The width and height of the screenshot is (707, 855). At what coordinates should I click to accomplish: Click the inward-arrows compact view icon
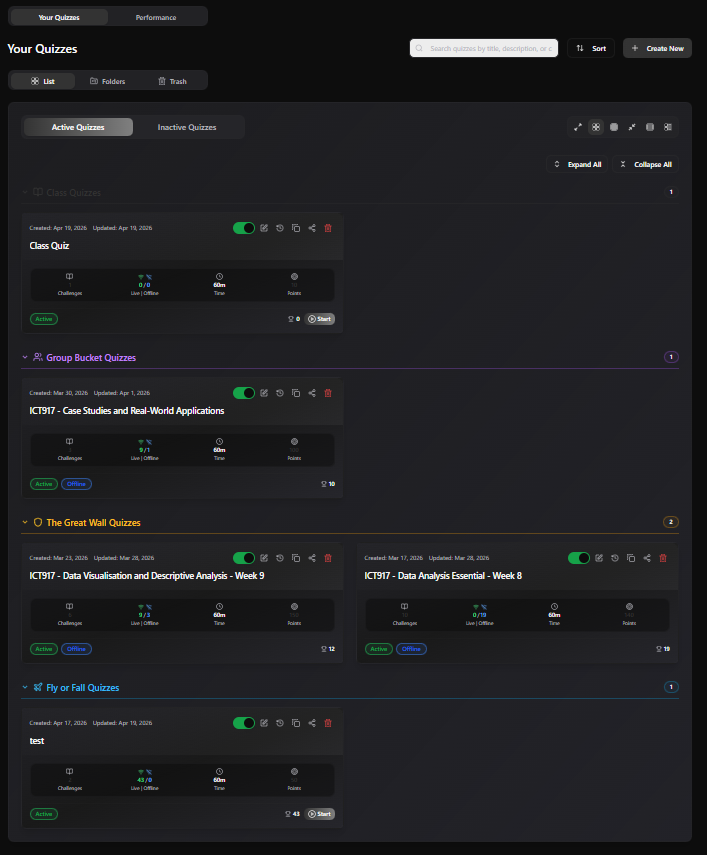[632, 127]
